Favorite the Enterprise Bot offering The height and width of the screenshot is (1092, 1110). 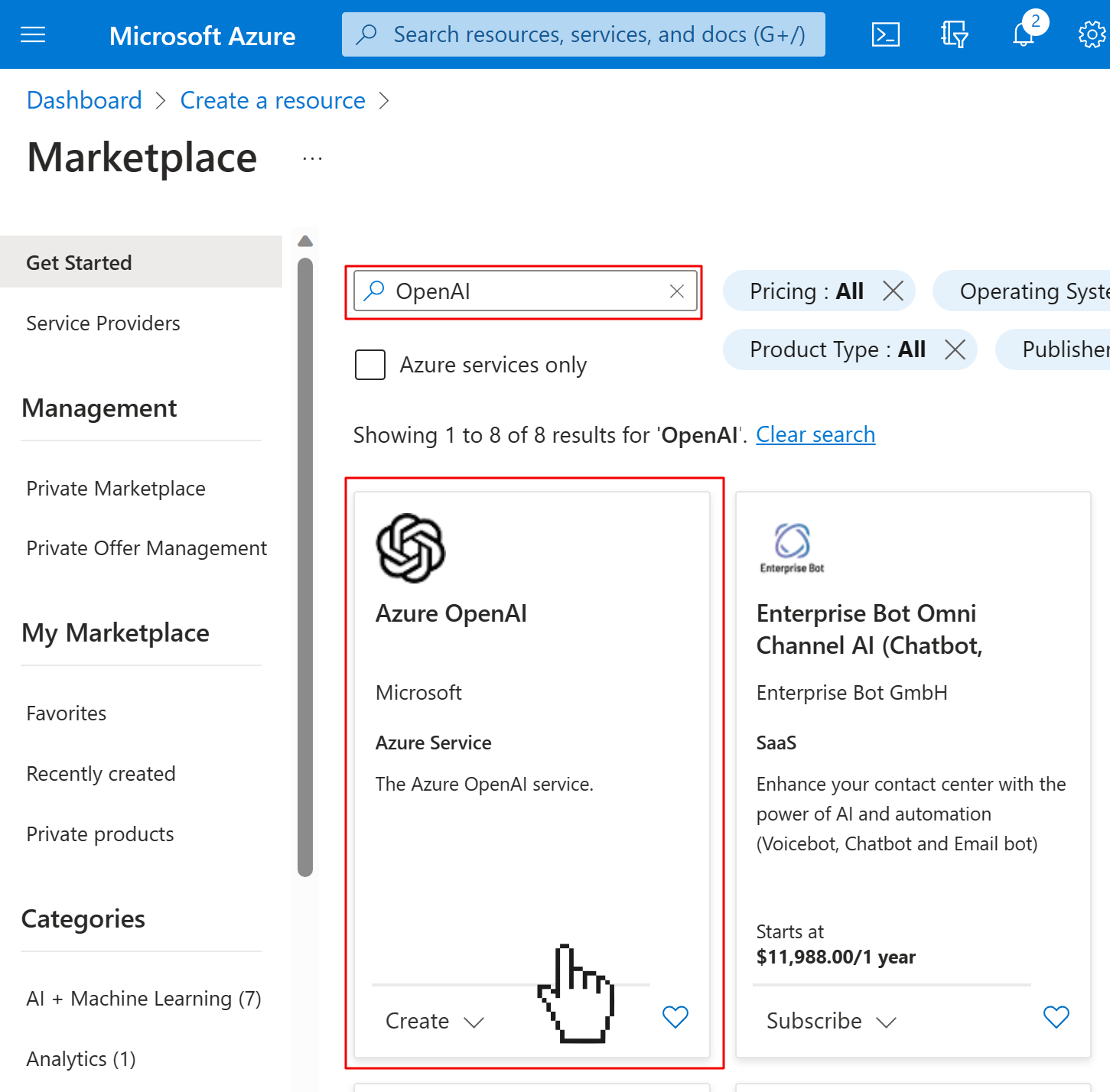coord(1056,1017)
